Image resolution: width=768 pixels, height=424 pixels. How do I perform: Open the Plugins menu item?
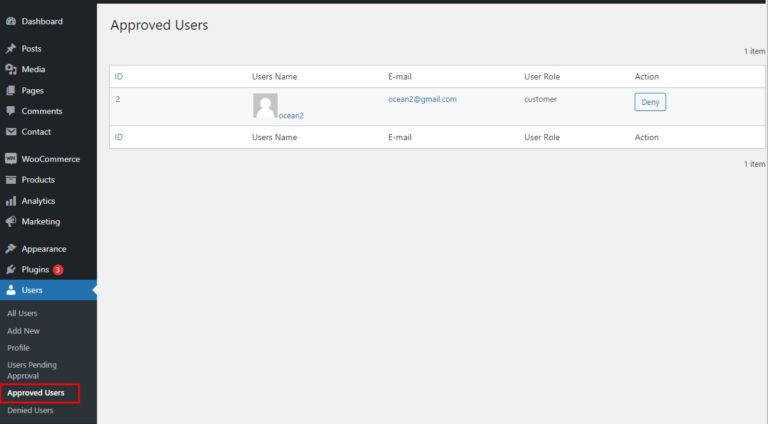[x=35, y=270]
